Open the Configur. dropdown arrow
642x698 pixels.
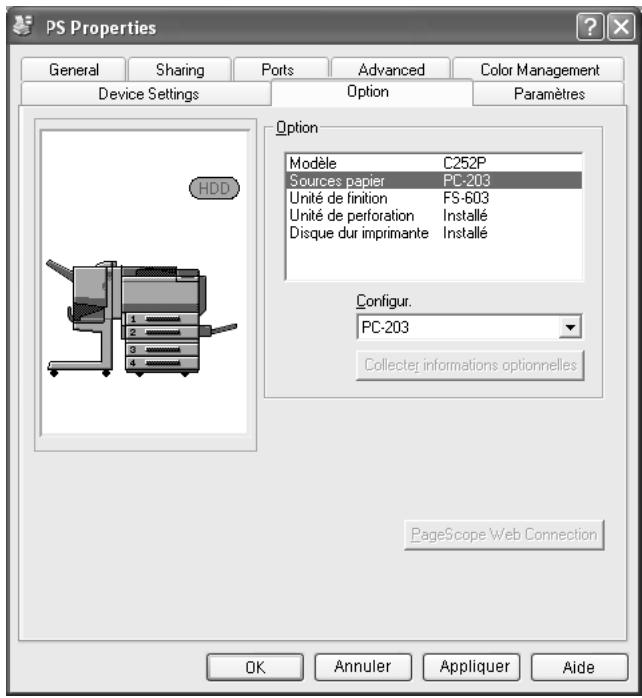tap(570, 327)
